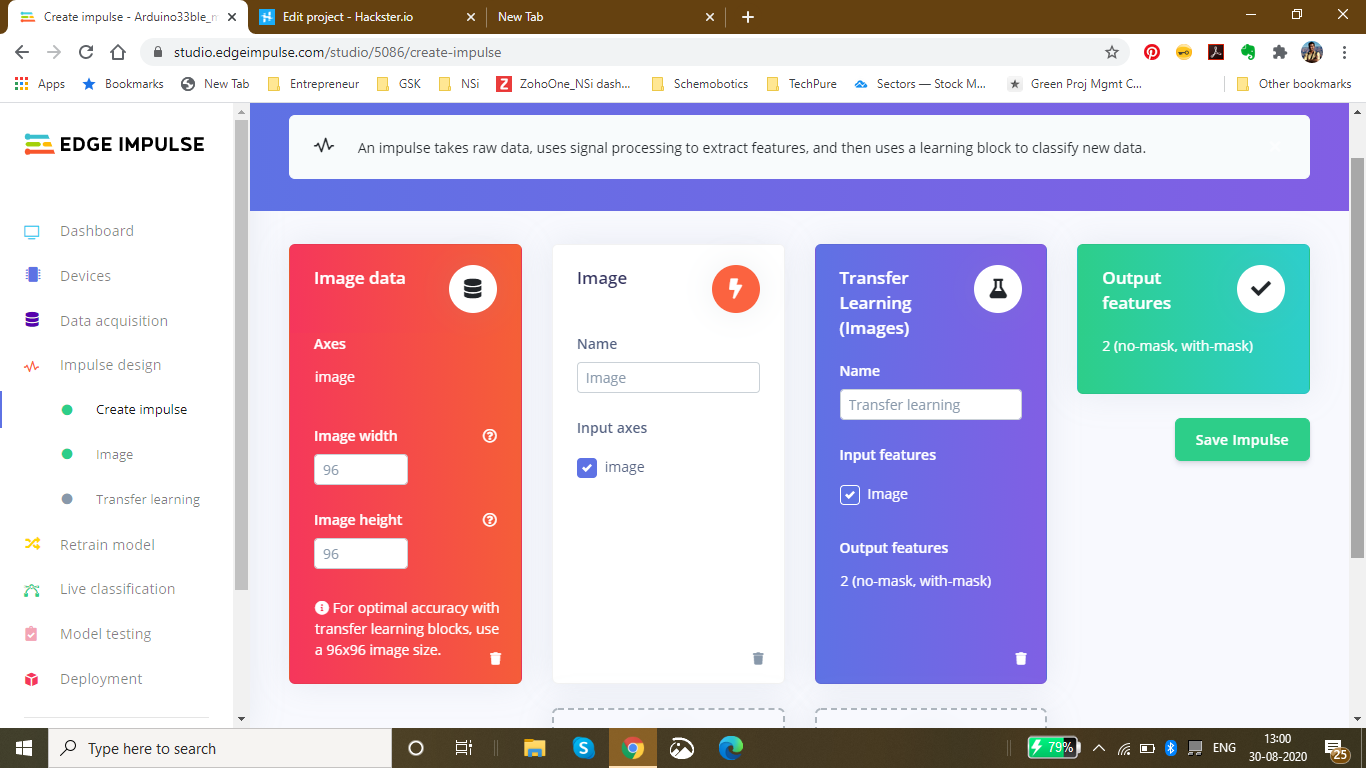Bookmark page with the star icon
Viewport: 1366px width, 768px height.
coord(1111,52)
